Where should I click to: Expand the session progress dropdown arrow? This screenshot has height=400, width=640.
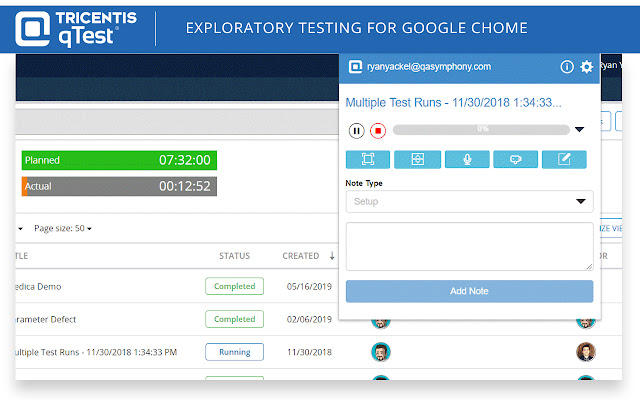(580, 129)
